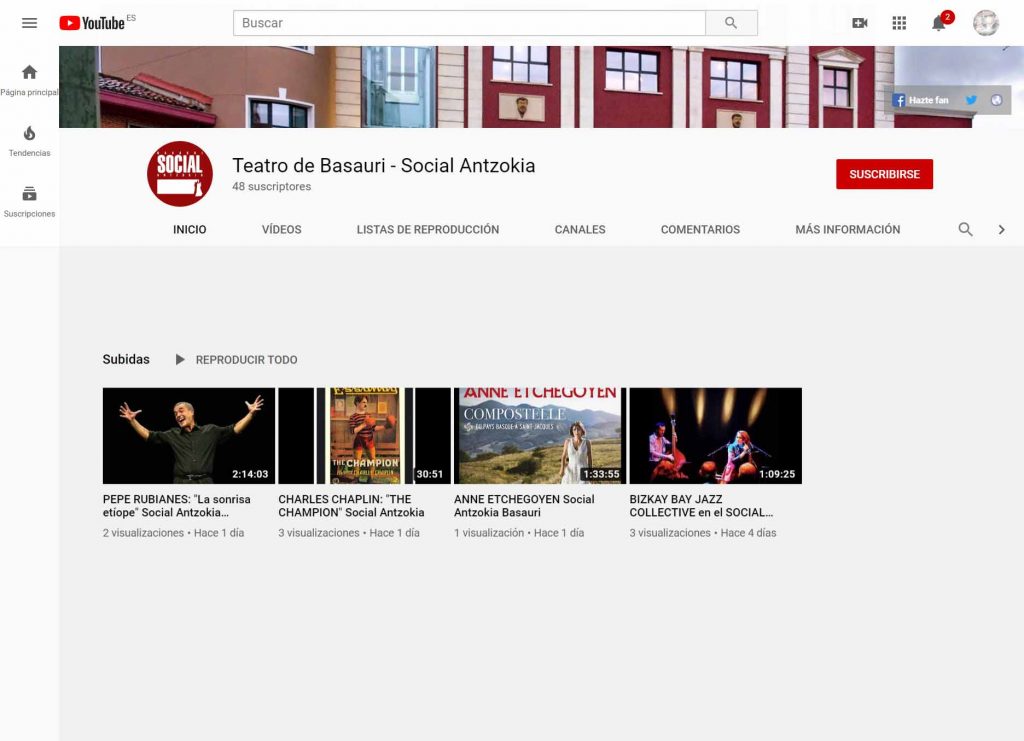Expand more channel tabs with right chevron
This screenshot has height=741, width=1024.
[1001, 229]
